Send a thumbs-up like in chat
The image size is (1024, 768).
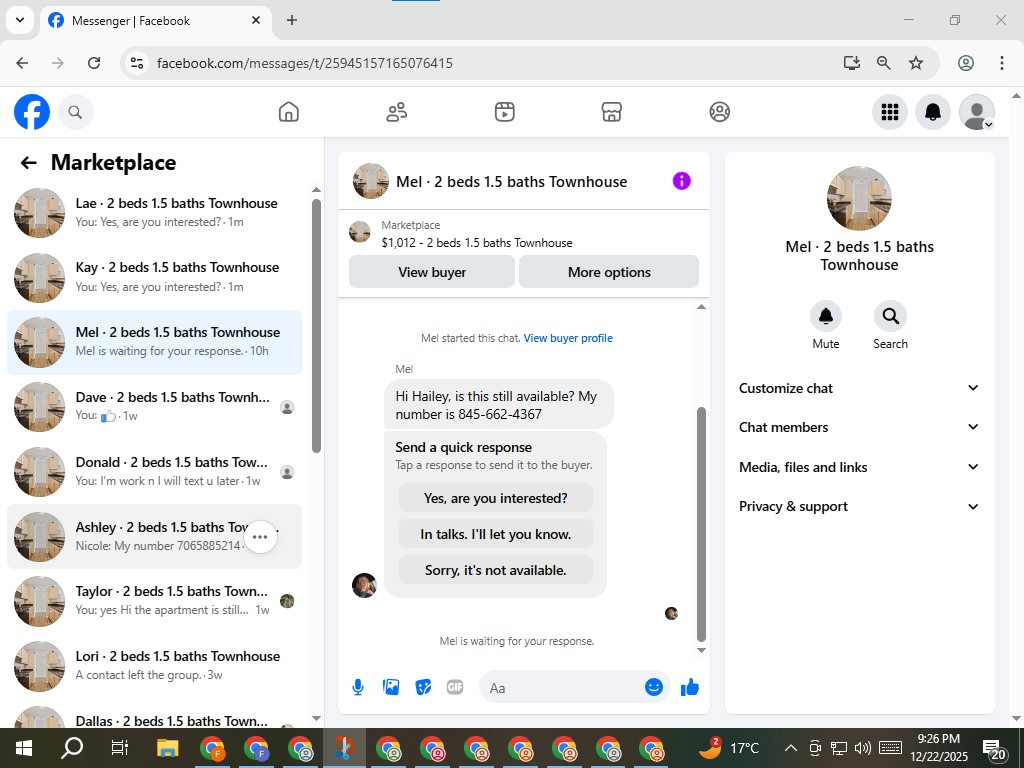pyautogui.click(x=690, y=687)
